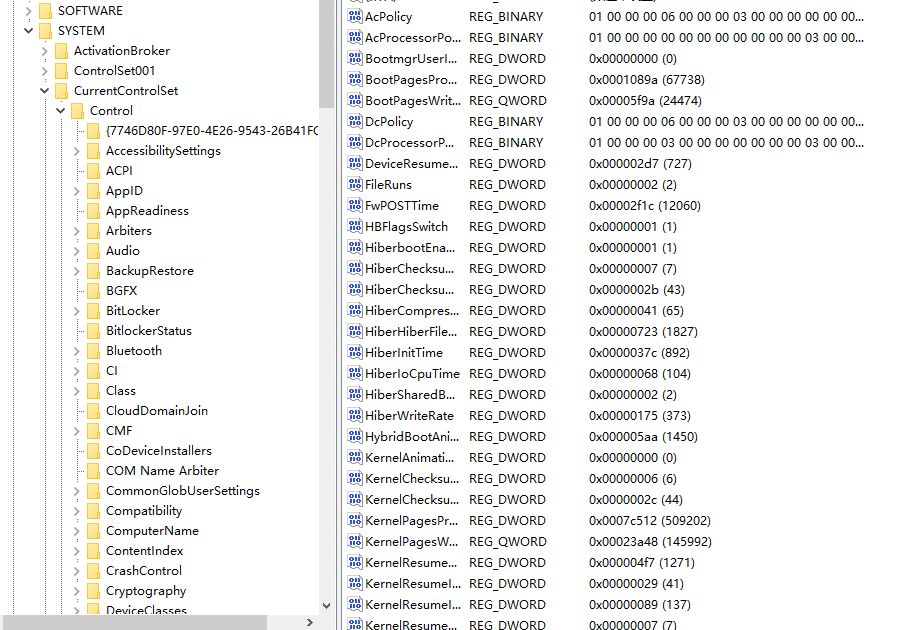Select the ComputerName key
The height and width of the screenshot is (630, 899).
coord(151,531)
